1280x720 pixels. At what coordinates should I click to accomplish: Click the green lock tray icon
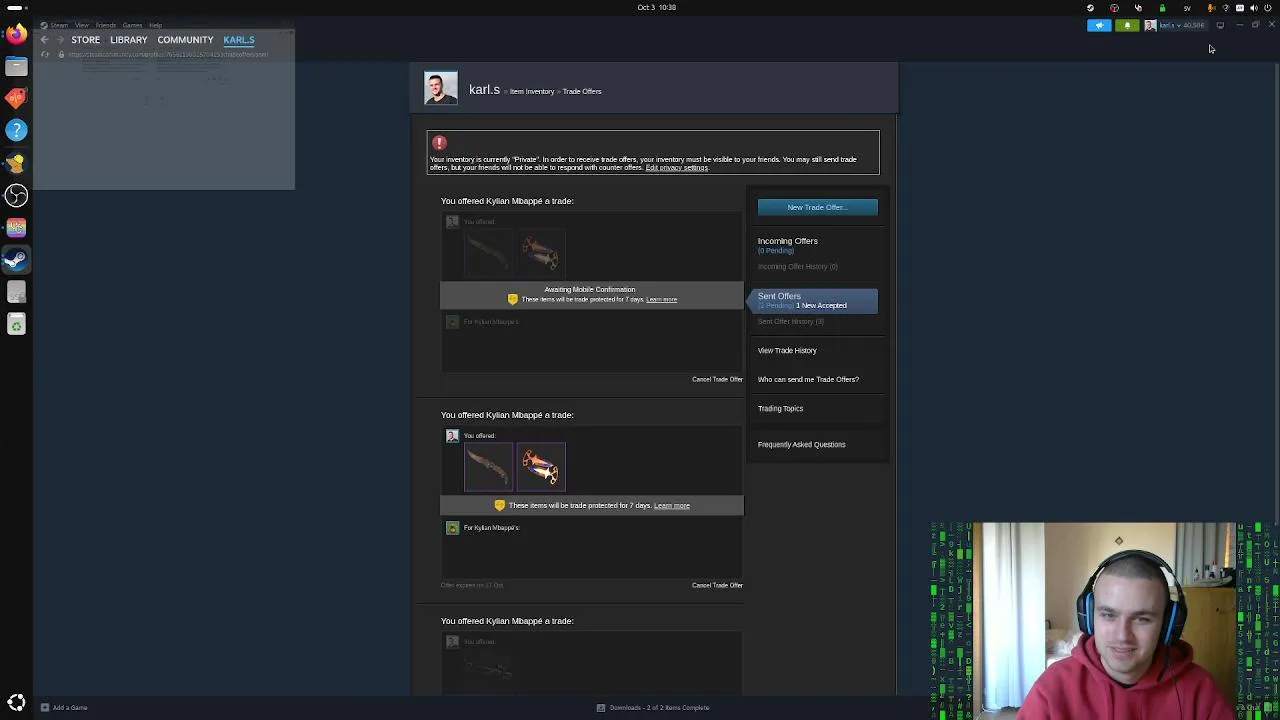[1162, 8]
